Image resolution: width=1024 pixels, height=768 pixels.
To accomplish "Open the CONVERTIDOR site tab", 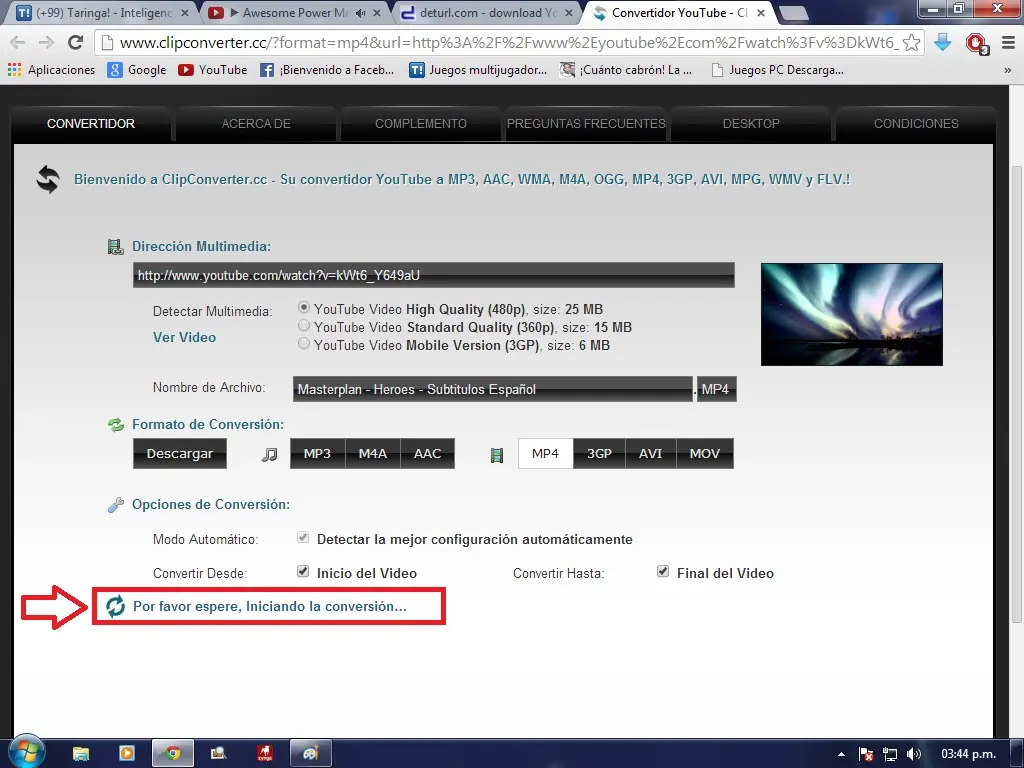I will pyautogui.click(x=91, y=123).
